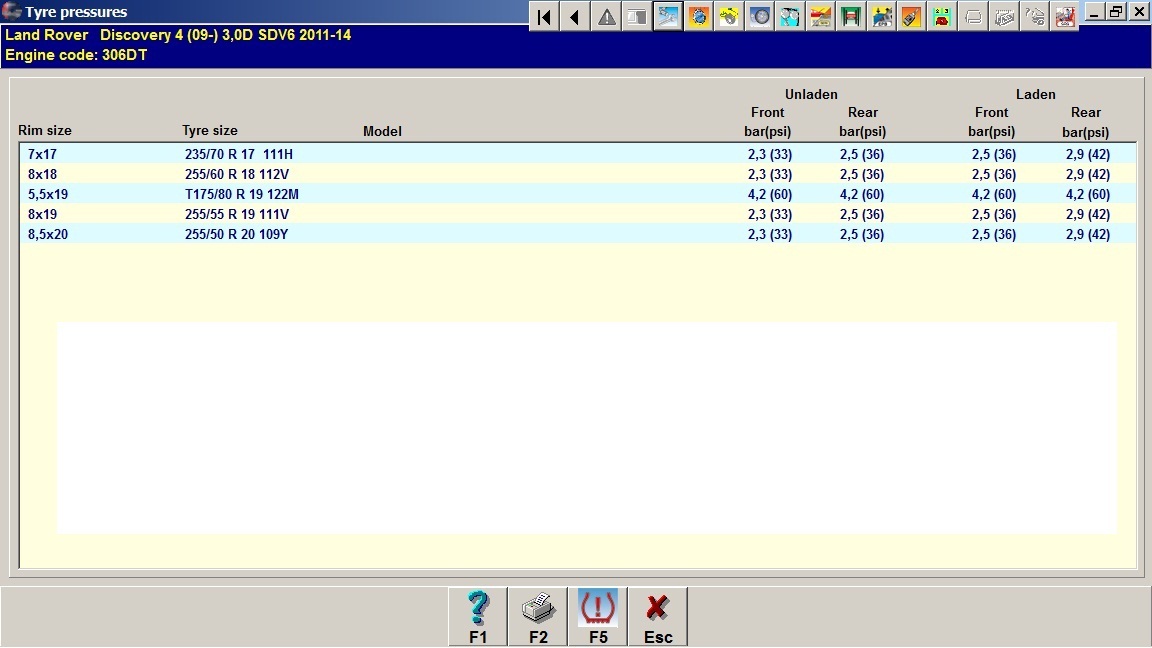1152x648 pixels.
Task: Click the wheel and tyre toolbar icon
Action: [x=760, y=16]
